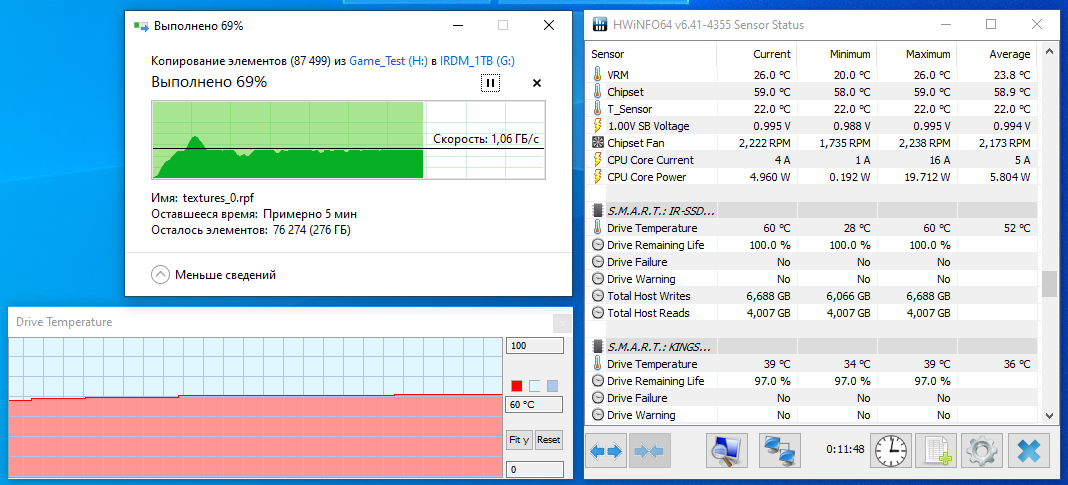Click the round icon beside Total Host Writes

pyautogui.click(x=597, y=296)
